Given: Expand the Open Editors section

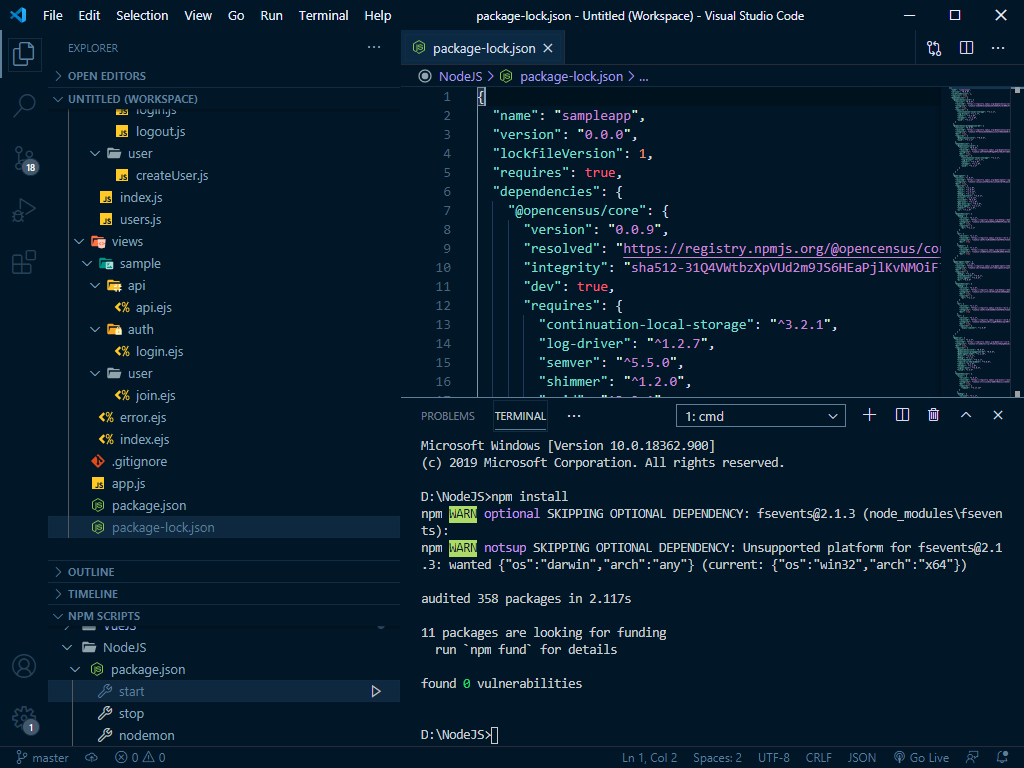Looking at the screenshot, I should 223,76.
